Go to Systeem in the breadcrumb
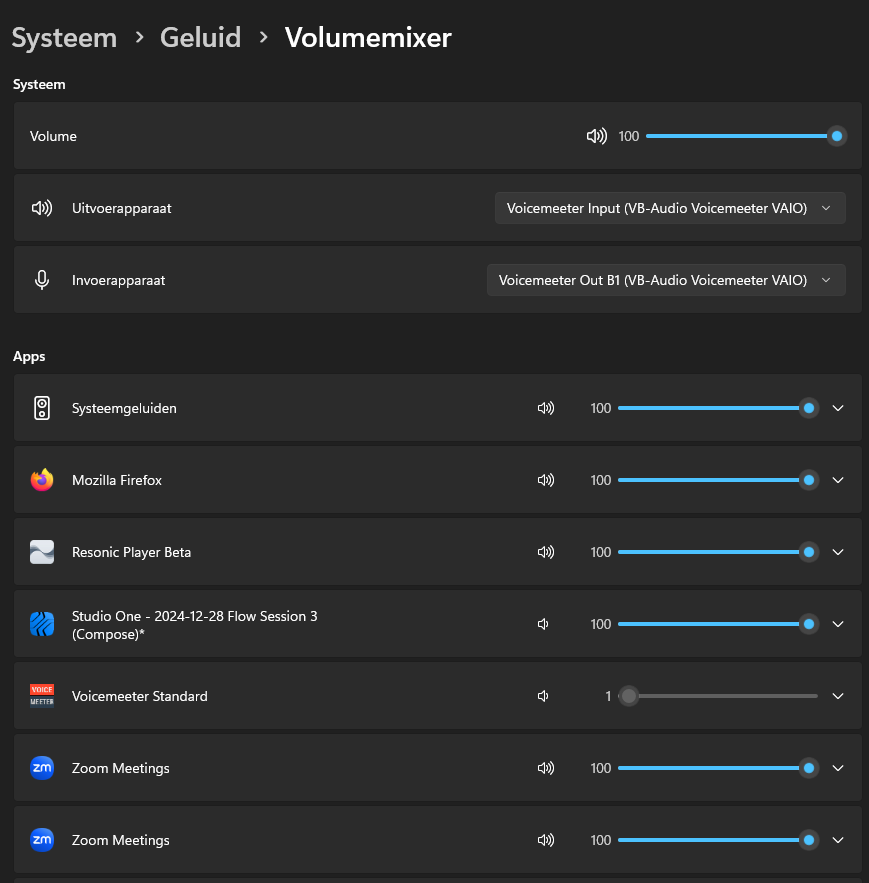The height and width of the screenshot is (883, 869). pos(64,38)
